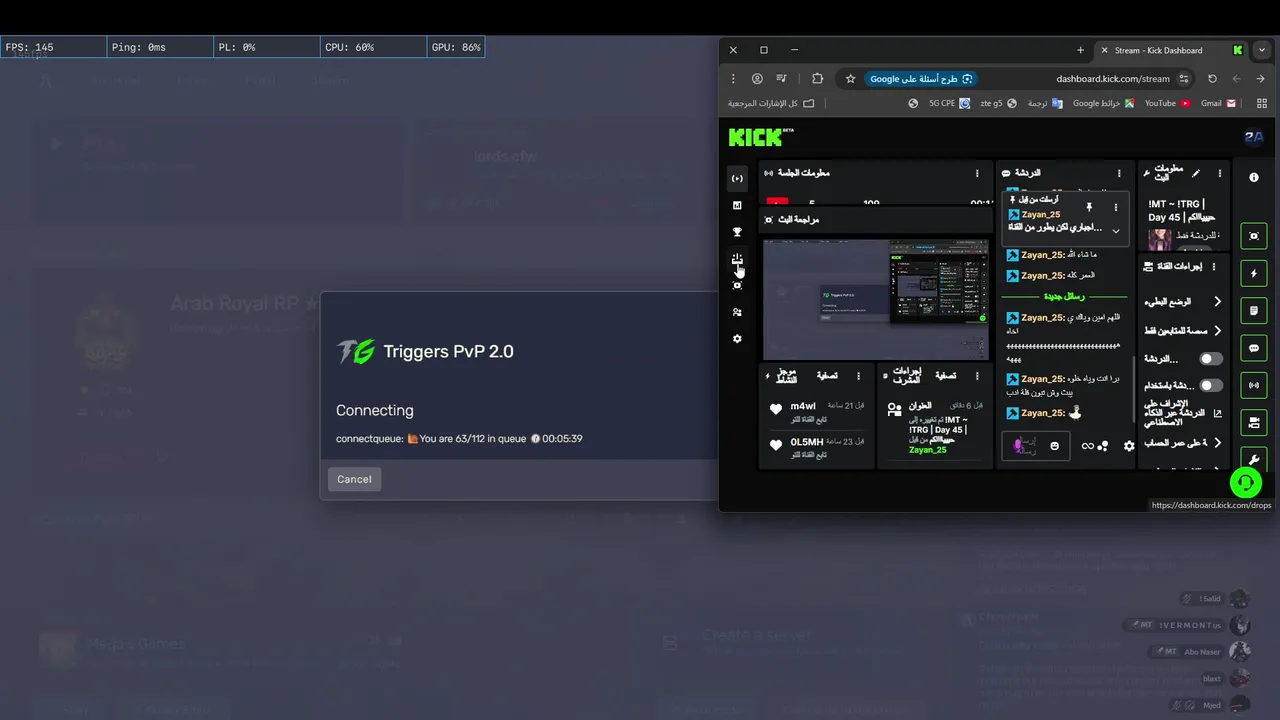The width and height of the screenshot is (1280, 720).
Task: Toggle the stream preview widget icon on right bar
Action: [1254, 236]
